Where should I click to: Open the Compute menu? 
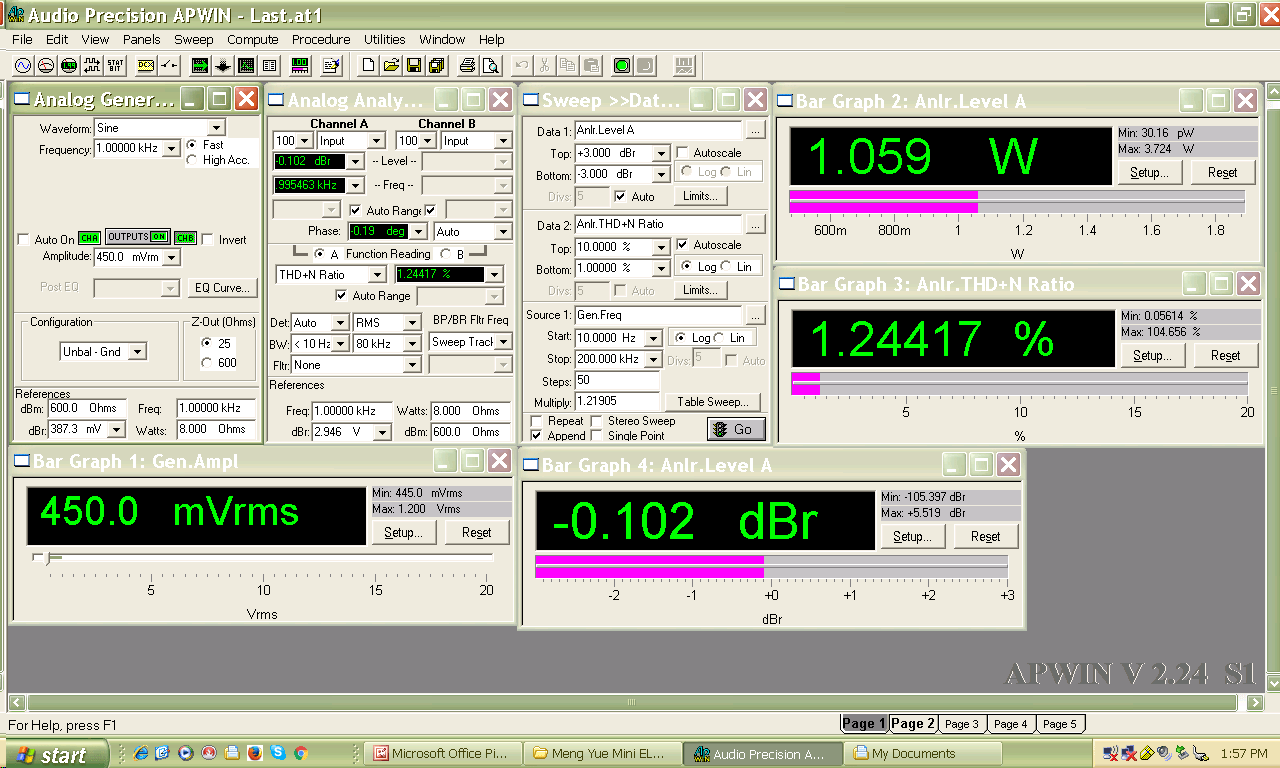[253, 39]
